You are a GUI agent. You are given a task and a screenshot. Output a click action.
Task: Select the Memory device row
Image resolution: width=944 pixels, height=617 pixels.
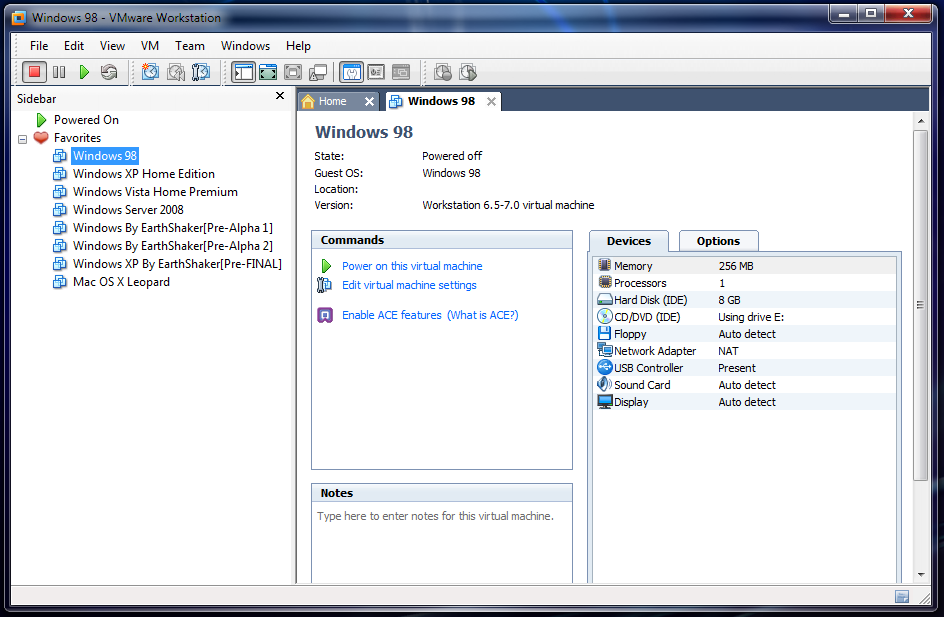(745, 266)
